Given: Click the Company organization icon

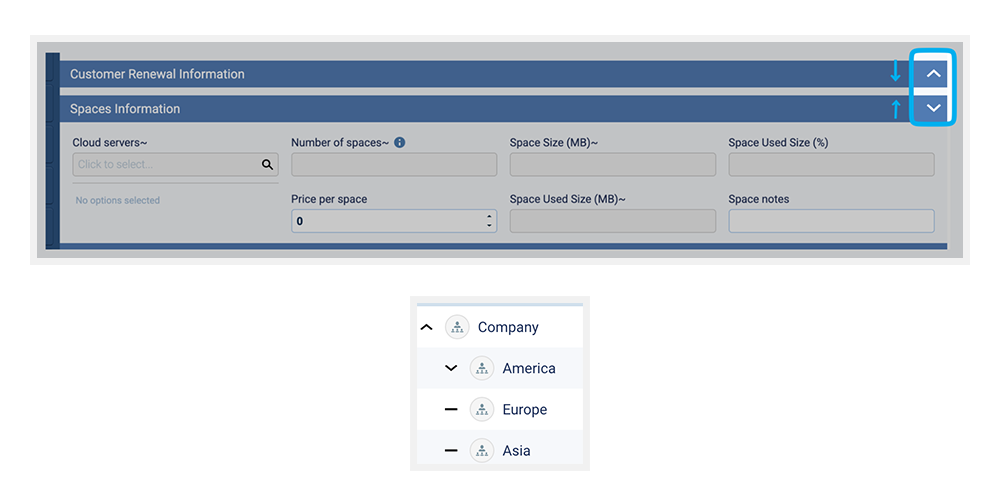Looking at the screenshot, I should coord(457,327).
